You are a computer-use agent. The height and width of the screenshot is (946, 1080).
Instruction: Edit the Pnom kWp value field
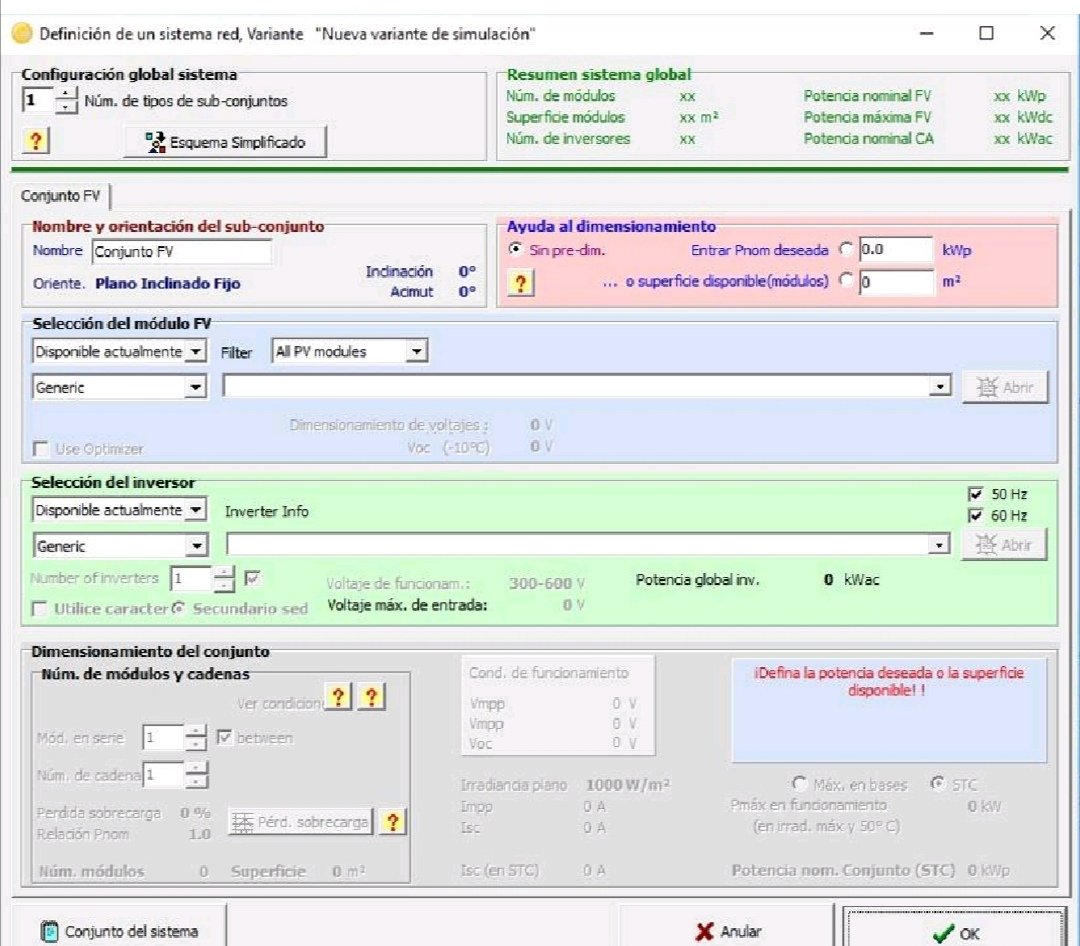point(896,249)
